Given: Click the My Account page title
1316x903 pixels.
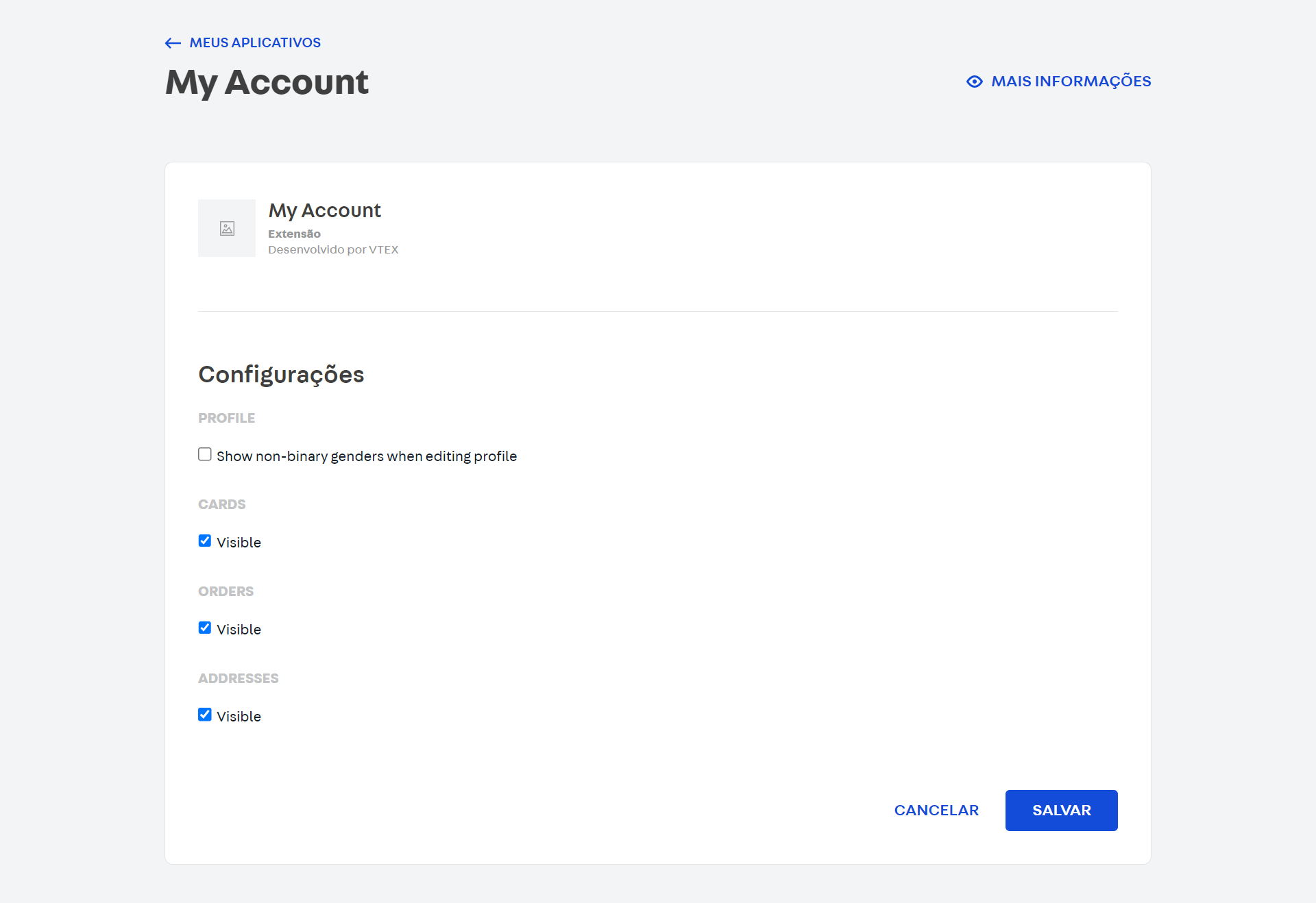Looking at the screenshot, I should tap(266, 82).
